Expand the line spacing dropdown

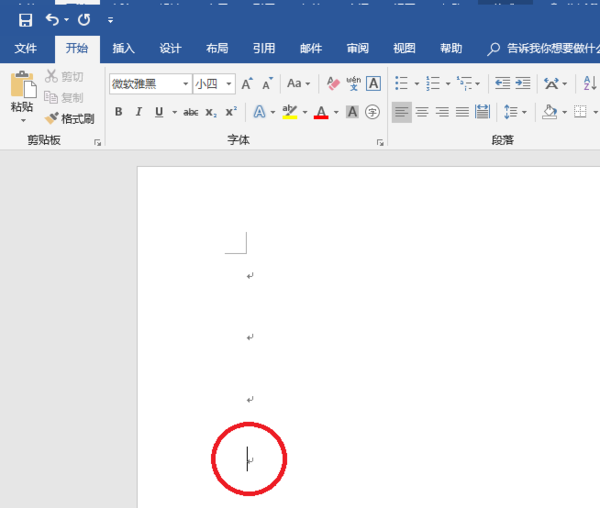(x=524, y=112)
